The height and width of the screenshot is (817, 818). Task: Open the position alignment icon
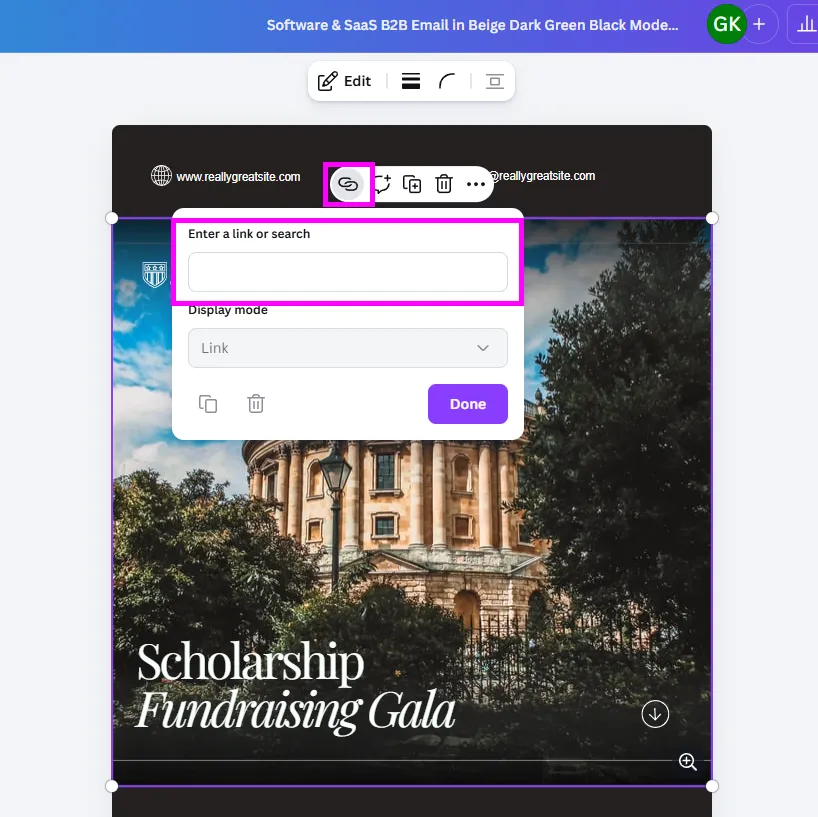(495, 81)
